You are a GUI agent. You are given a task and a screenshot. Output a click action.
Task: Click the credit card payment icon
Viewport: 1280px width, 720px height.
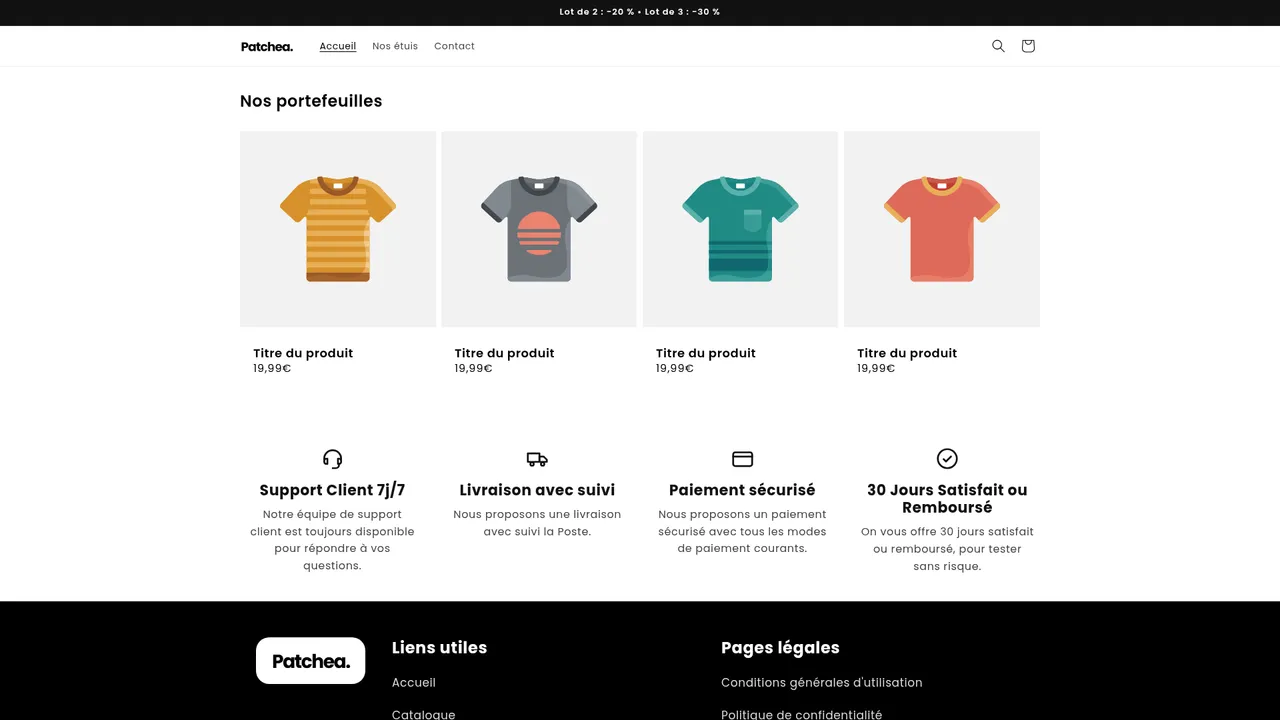(742, 459)
